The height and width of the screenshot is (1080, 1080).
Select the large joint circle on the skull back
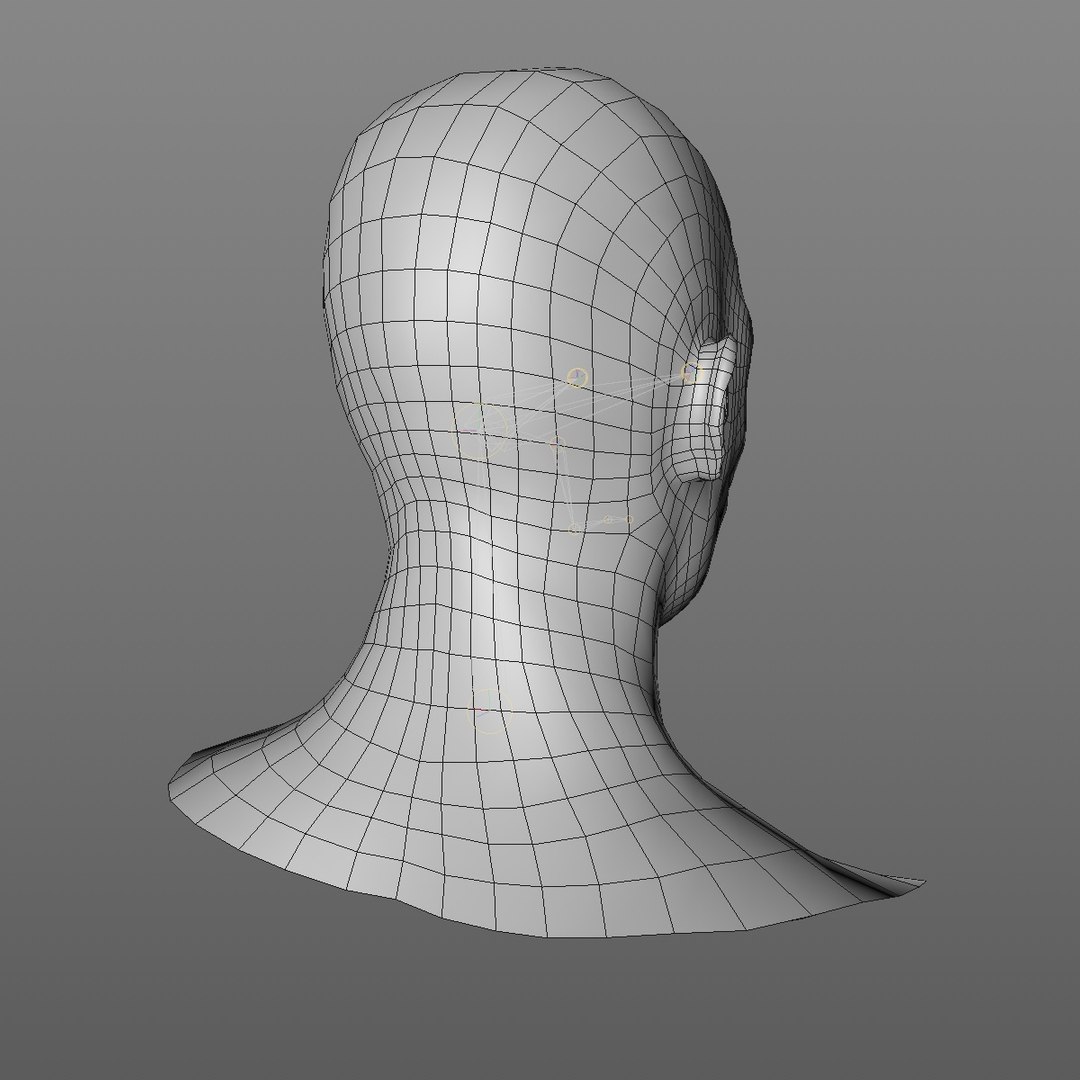click(x=480, y=430)
